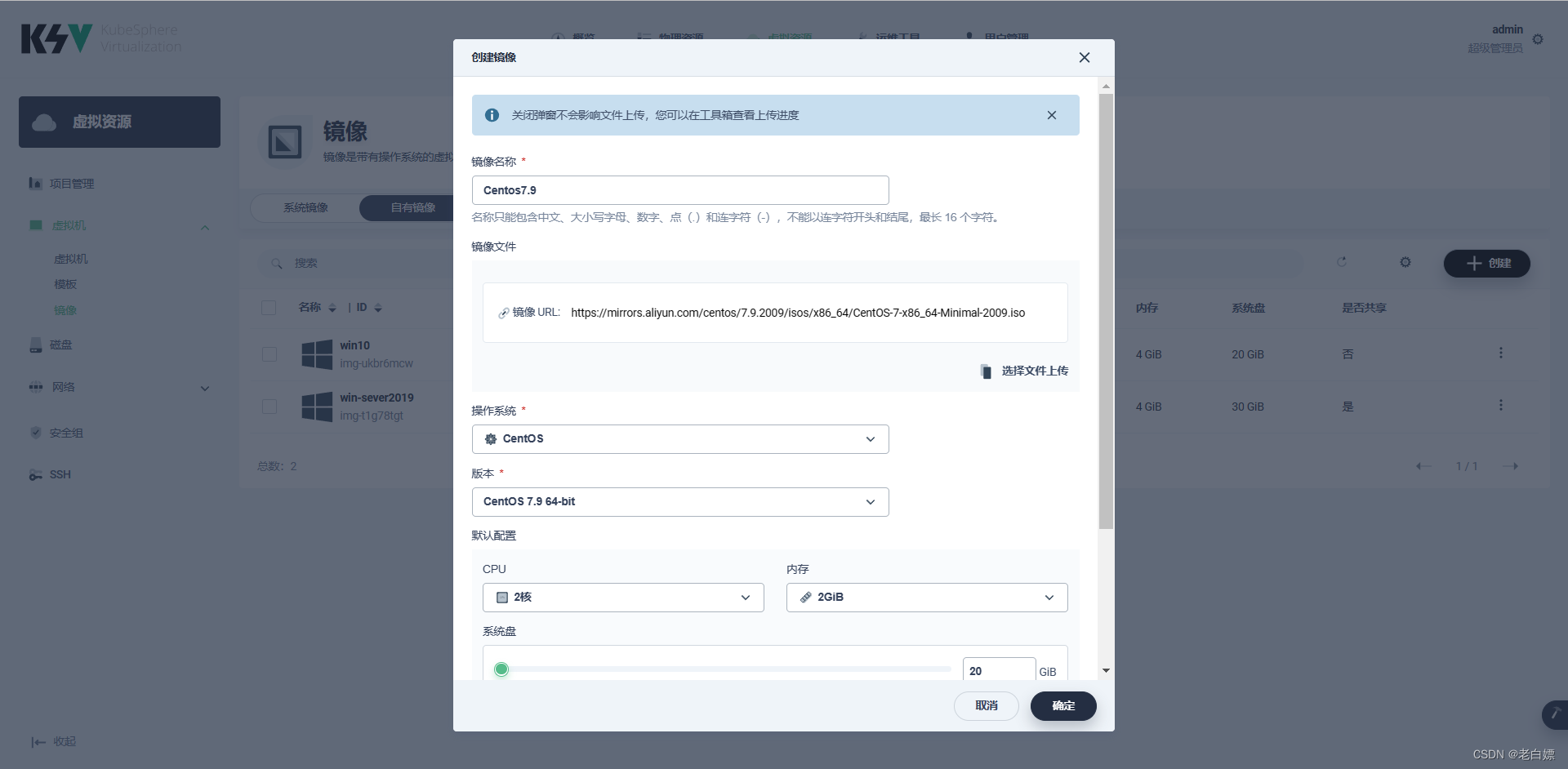1568x769 pixels.
Task: Click the 创建 button on images page
Action: pyautogui.click(x=1487, y=263)
